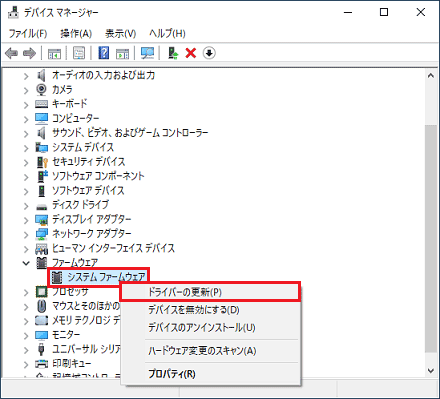
Task: Select the ソフトウェア デバイス row
Action: coord(88,191)
